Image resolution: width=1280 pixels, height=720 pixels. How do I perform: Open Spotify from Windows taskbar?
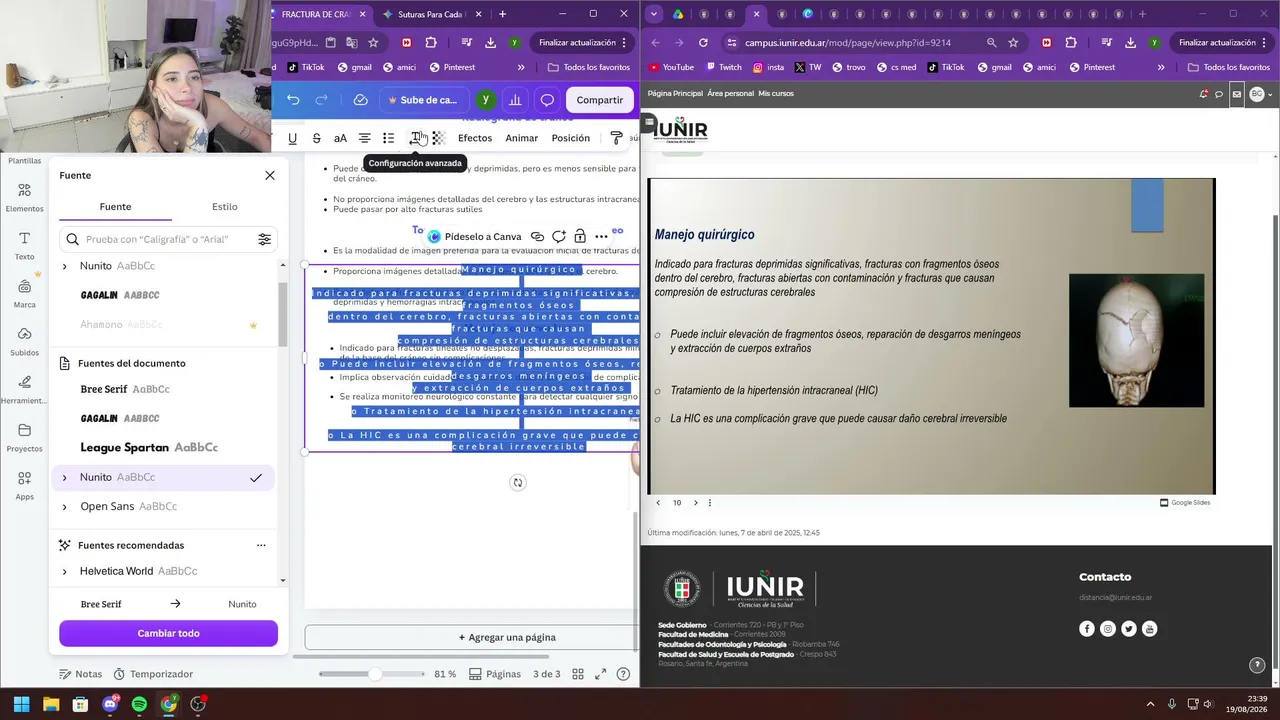[x=139, y=704]
